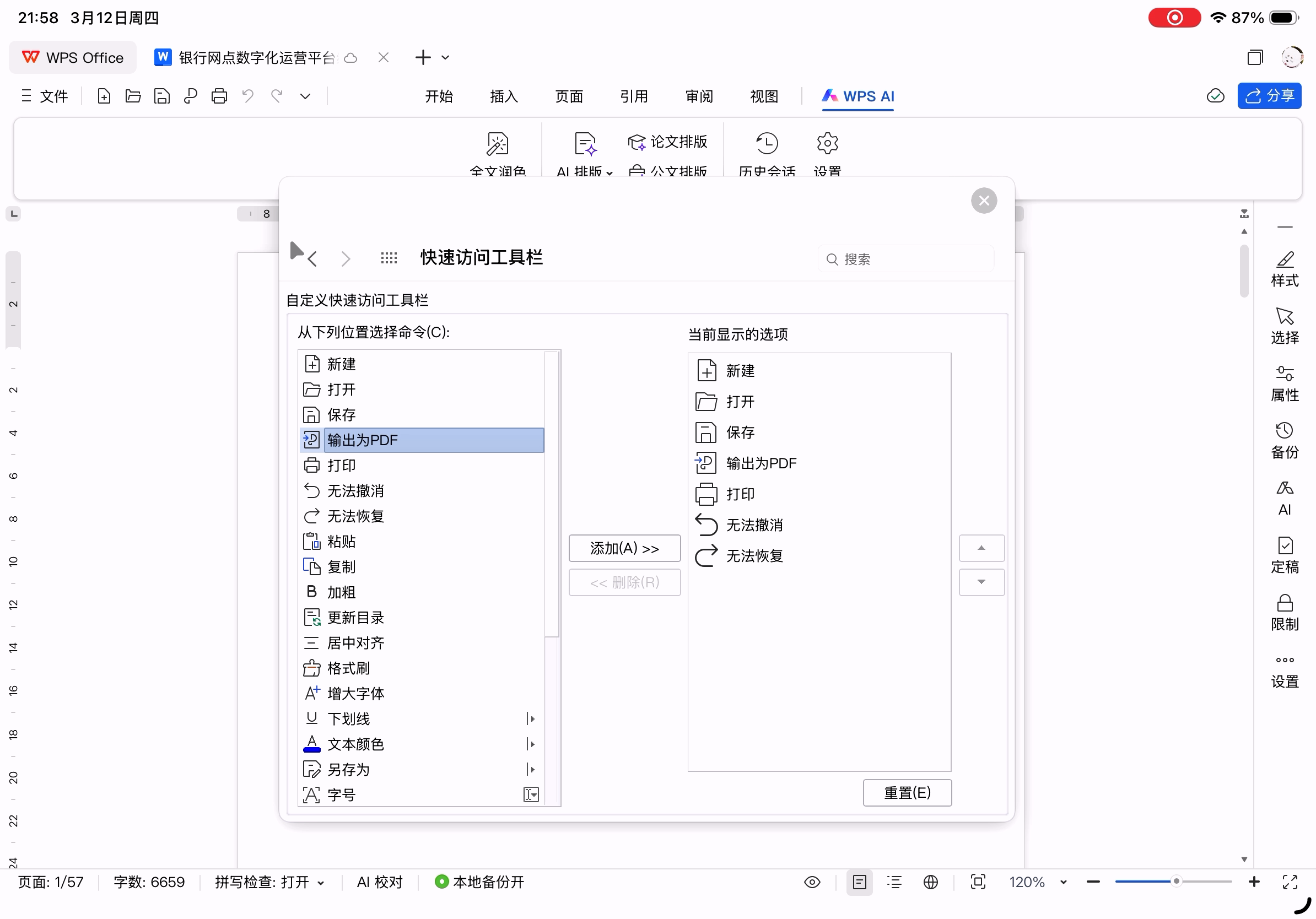
Task: Open the 样式 styles side panel
Action: (x=1284, y=269)
